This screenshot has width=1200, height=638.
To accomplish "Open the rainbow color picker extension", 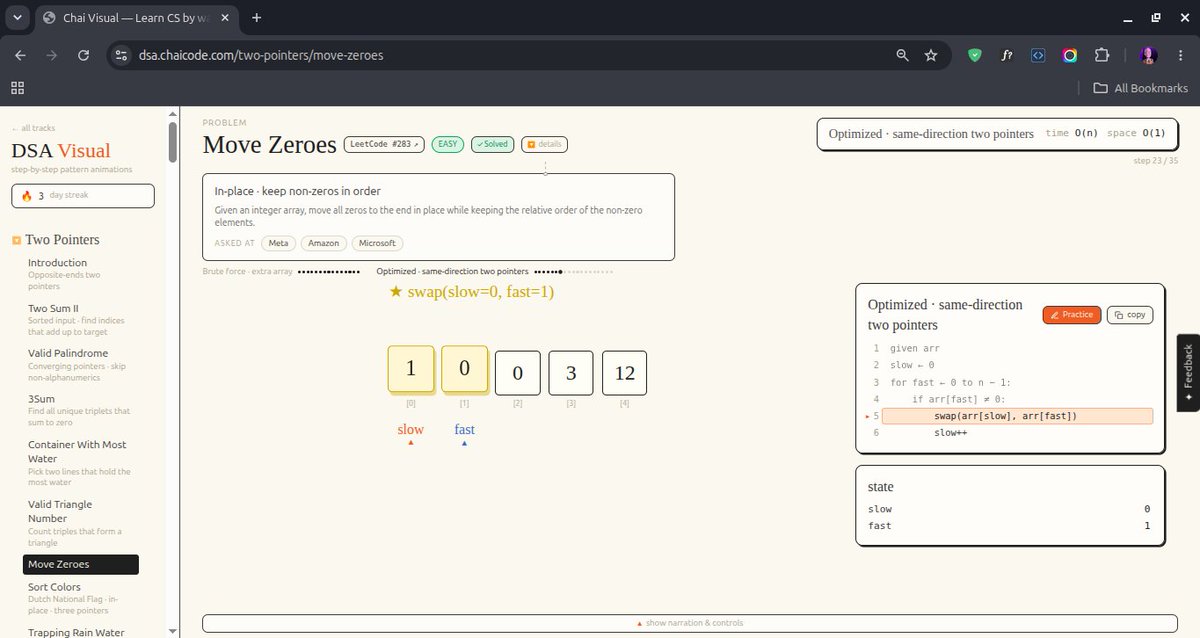I will coord(1070,55).
